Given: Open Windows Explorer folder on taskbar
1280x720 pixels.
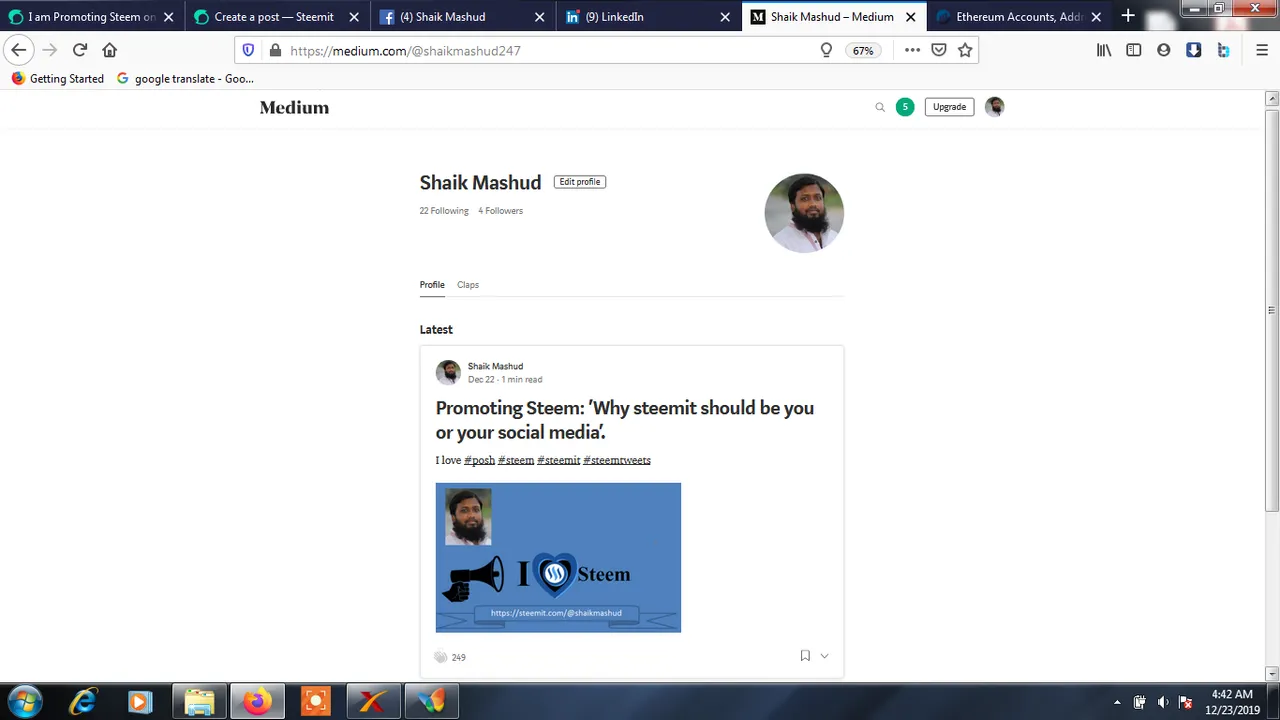Looking at the screenshot, I should point(199,702).
